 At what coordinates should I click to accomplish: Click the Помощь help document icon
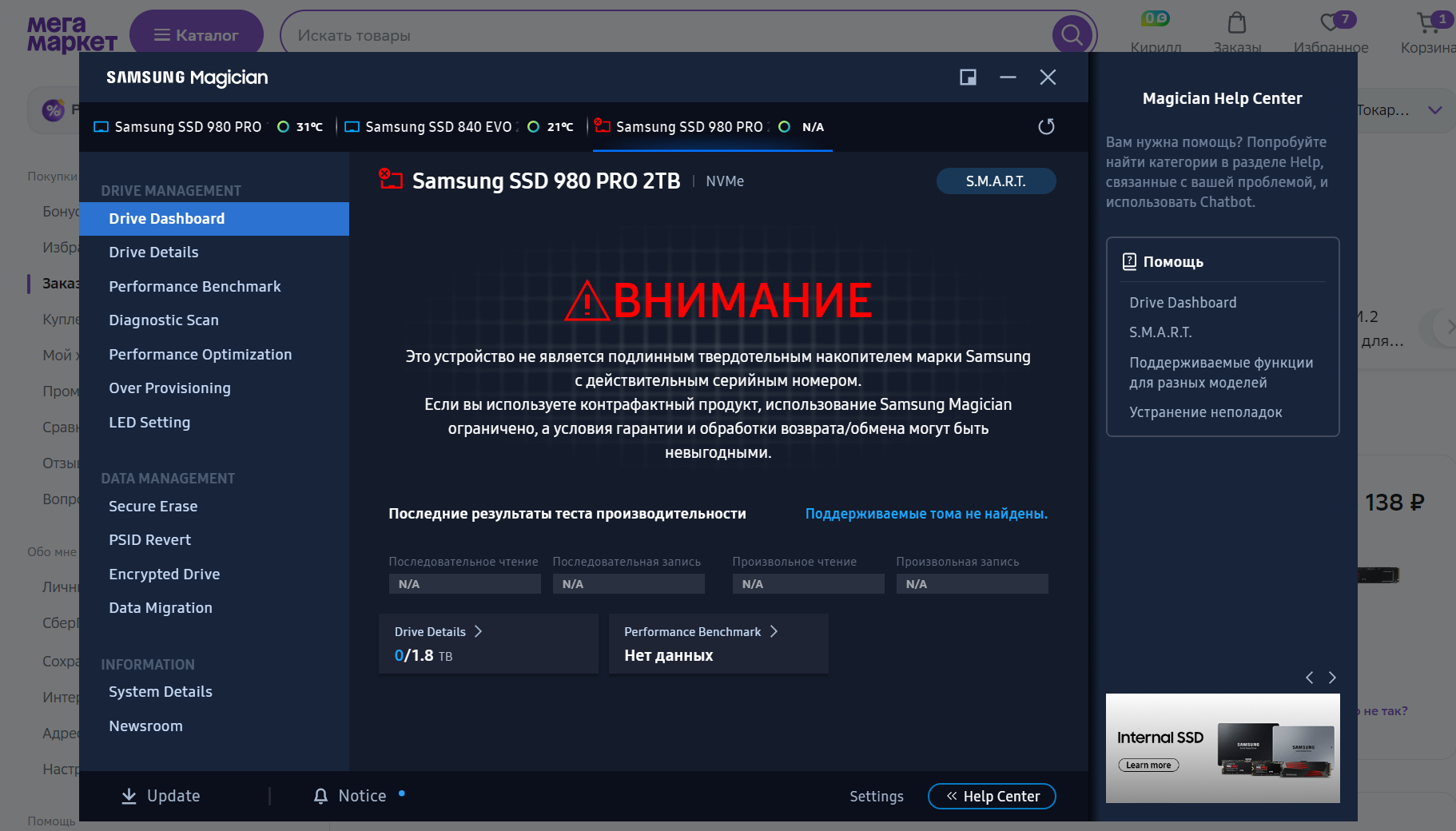(1129, 261)
